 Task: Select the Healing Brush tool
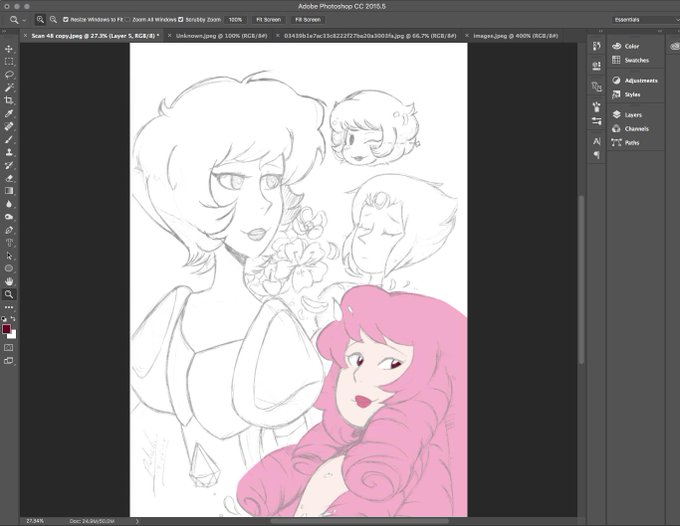pos(9,126)
